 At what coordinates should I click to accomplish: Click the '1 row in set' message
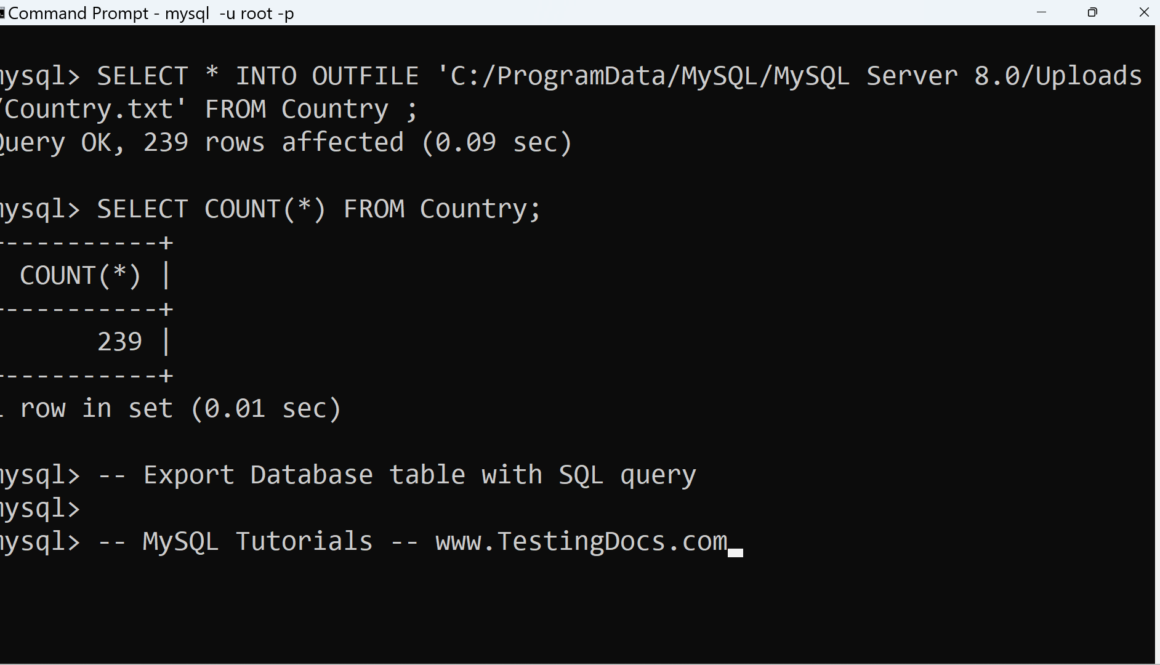pos(170,409)
